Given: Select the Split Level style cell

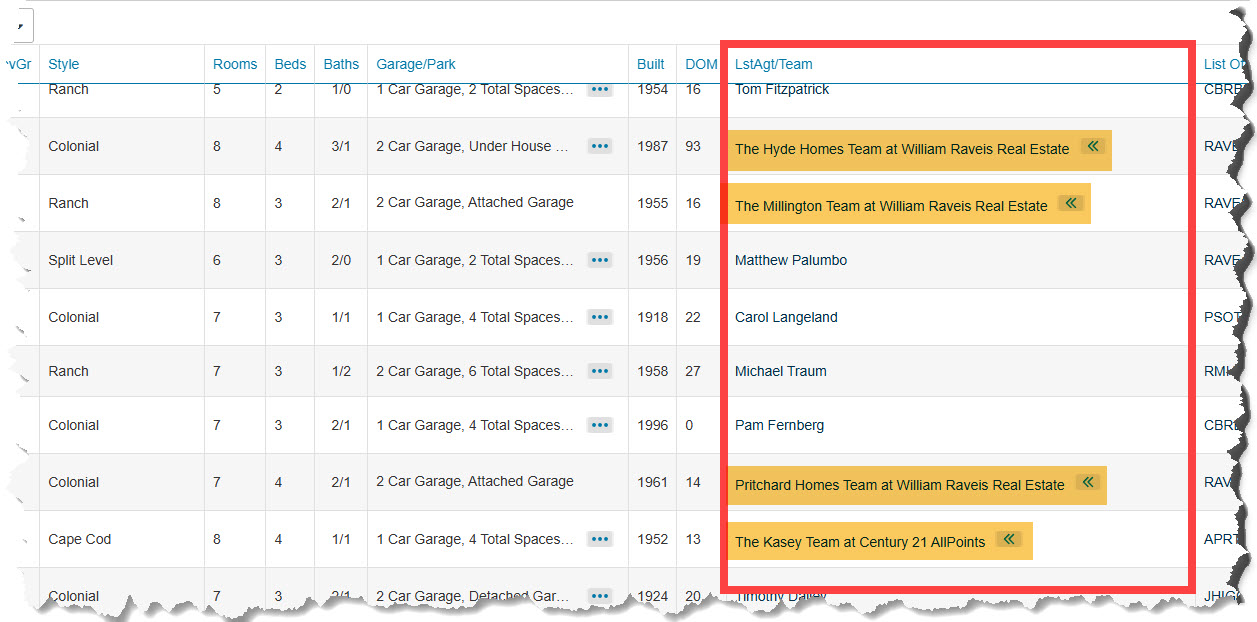Looking at the screenshot, I should tap(81, 260).
